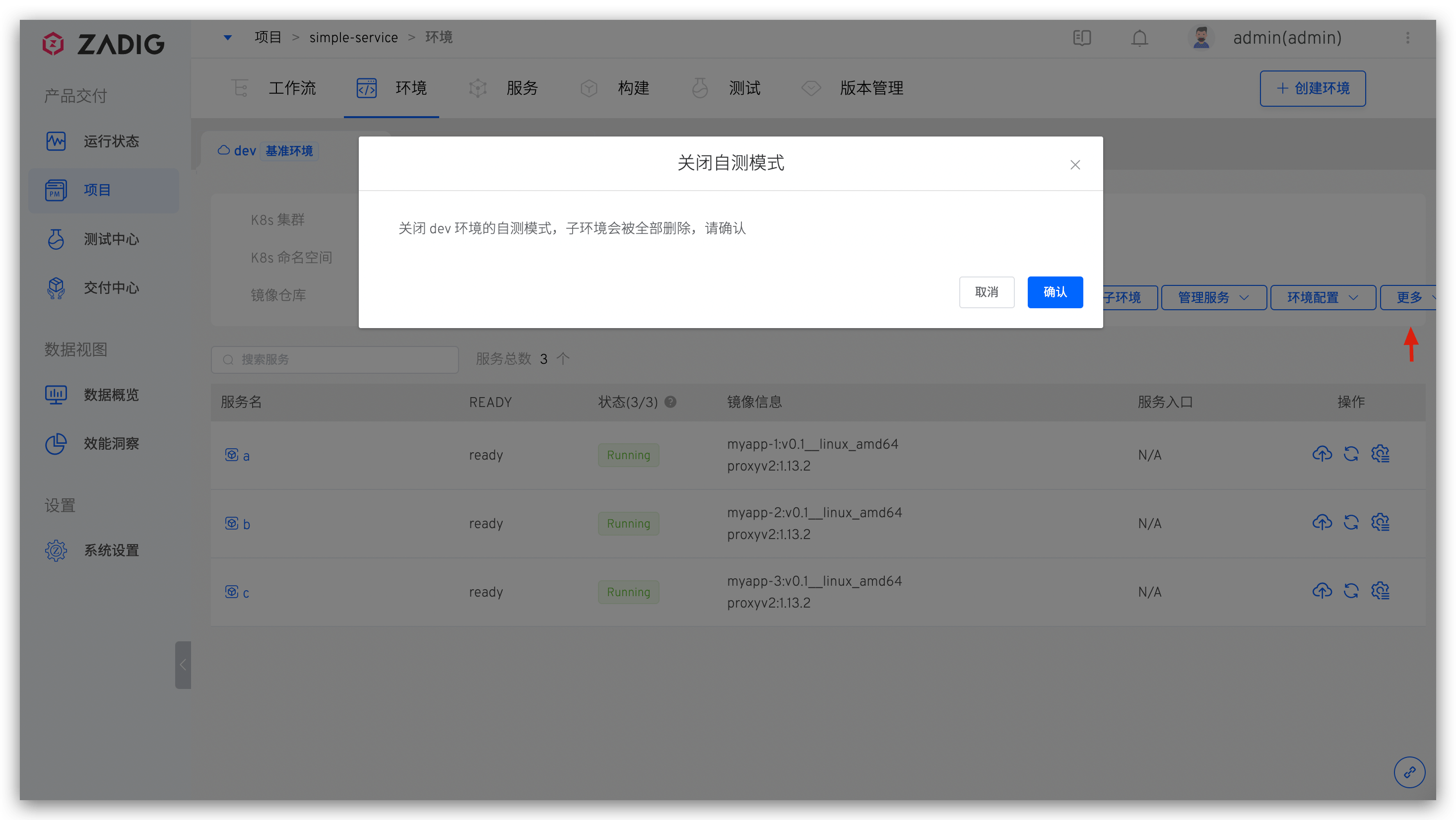Open the documentation icon in the top bar
Screen dimensions: 1456x820
1082,38
